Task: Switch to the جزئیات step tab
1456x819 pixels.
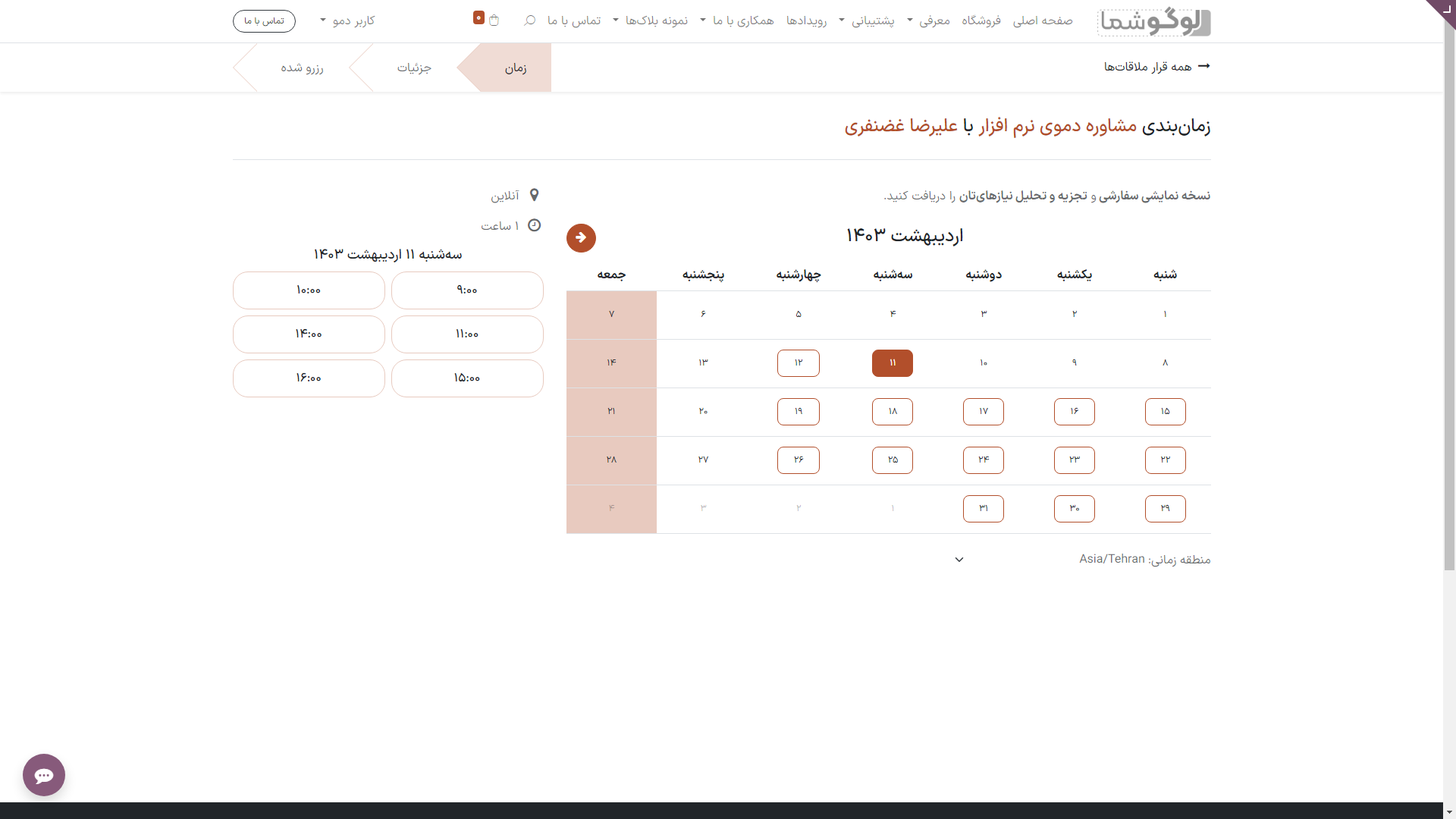Action: pyautogui.click(x=414, y=68)
